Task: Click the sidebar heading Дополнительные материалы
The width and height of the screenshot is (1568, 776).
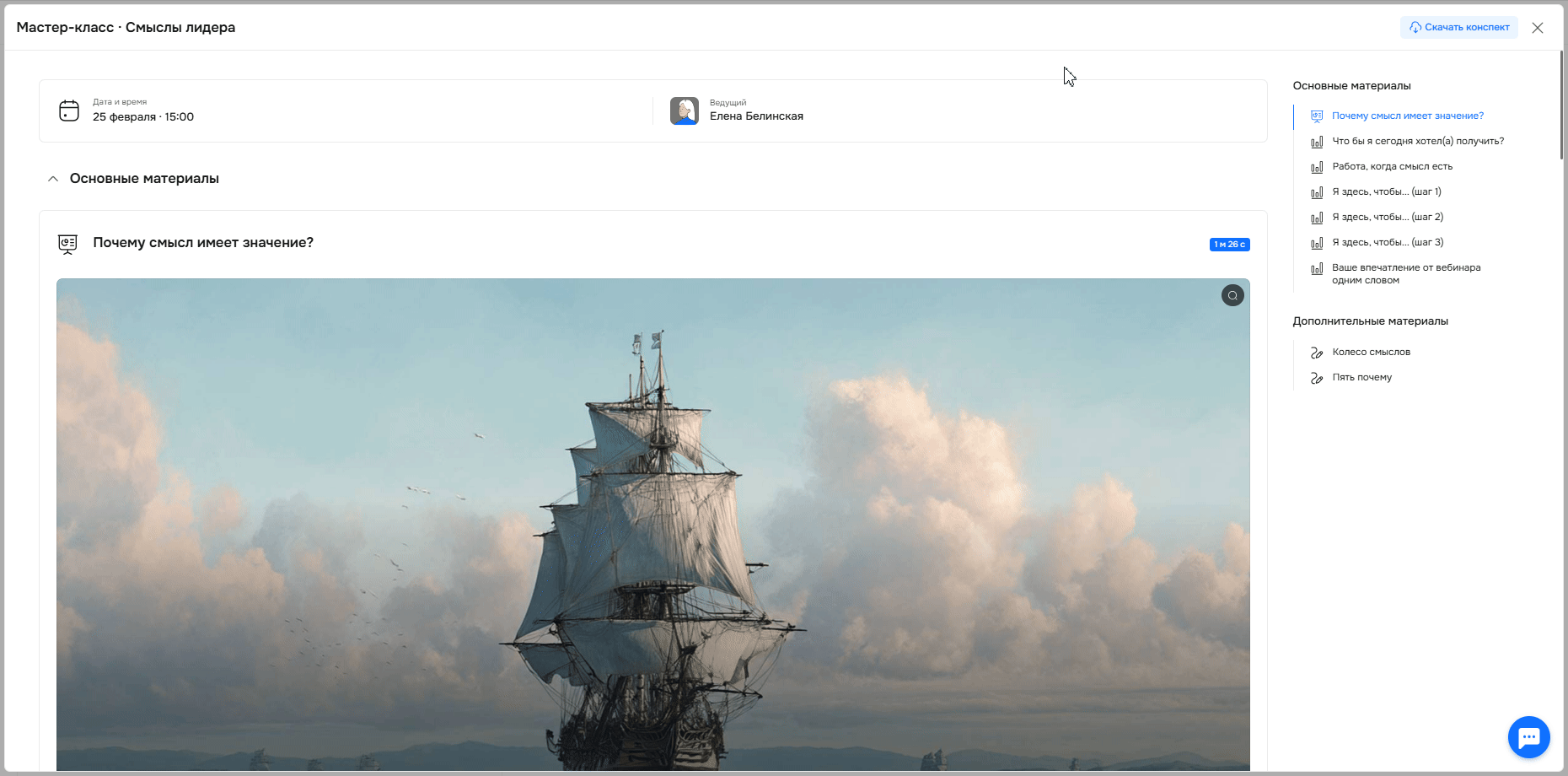Action: pyautogui.click(x=1371, y=321)
